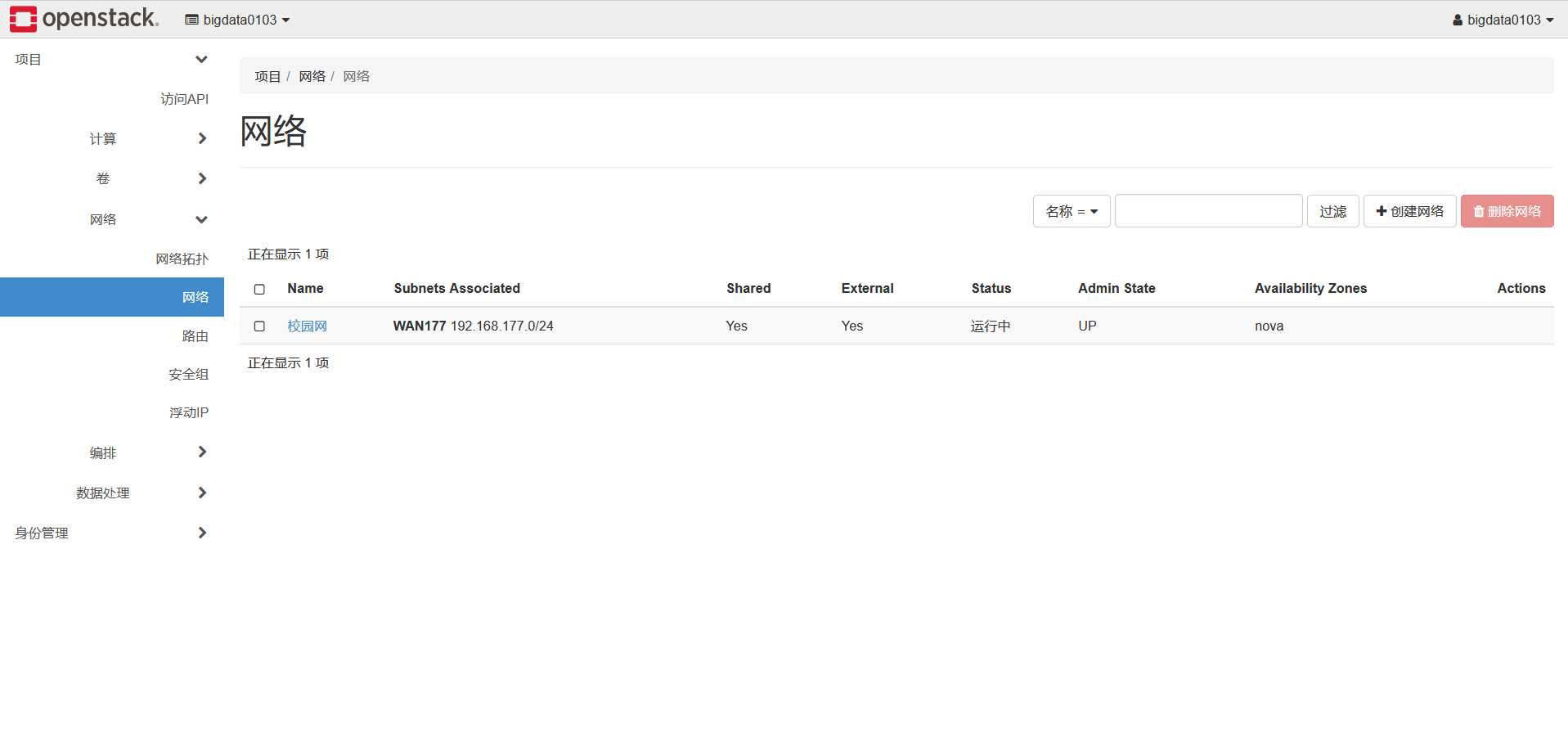This screenshot has width=1568, height=756.
Task: Open the 名称 = filter type dropdown
Action: [x=1071, y=212]
